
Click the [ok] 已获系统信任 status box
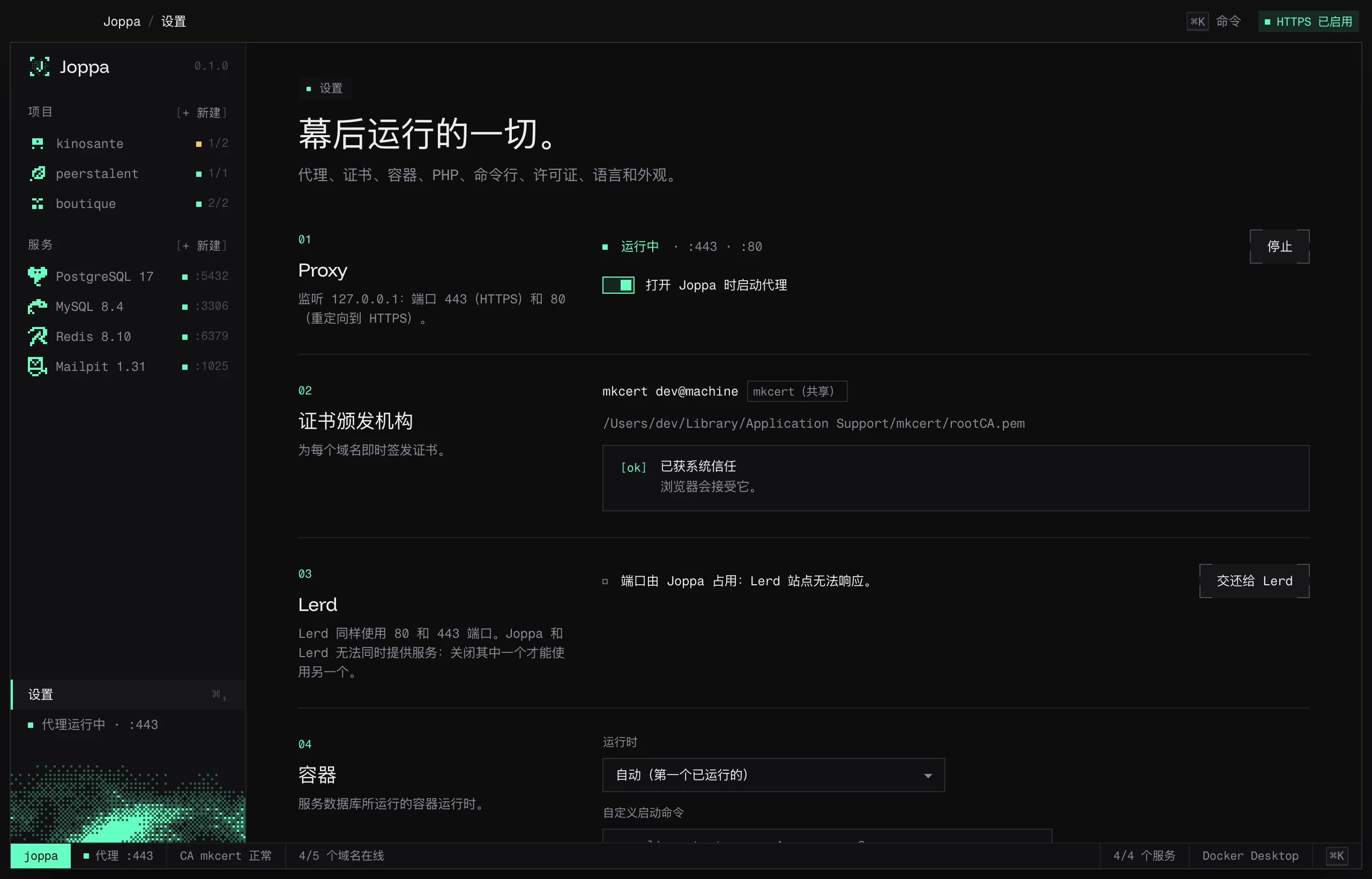(956, 478)
